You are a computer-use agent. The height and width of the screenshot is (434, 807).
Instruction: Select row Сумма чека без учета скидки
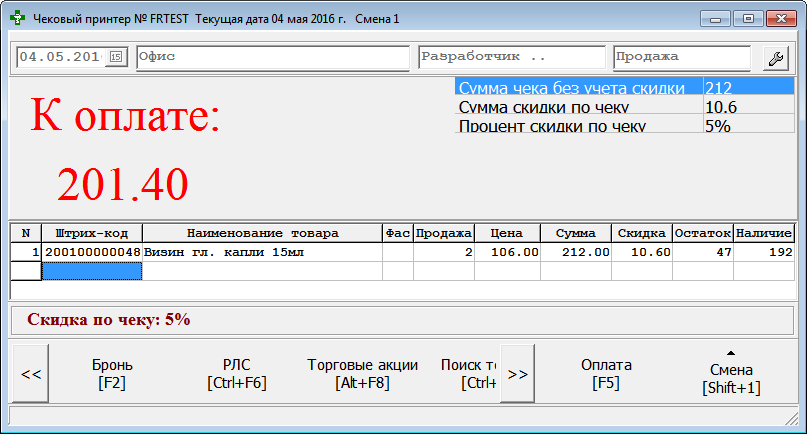tap(578, 88)
